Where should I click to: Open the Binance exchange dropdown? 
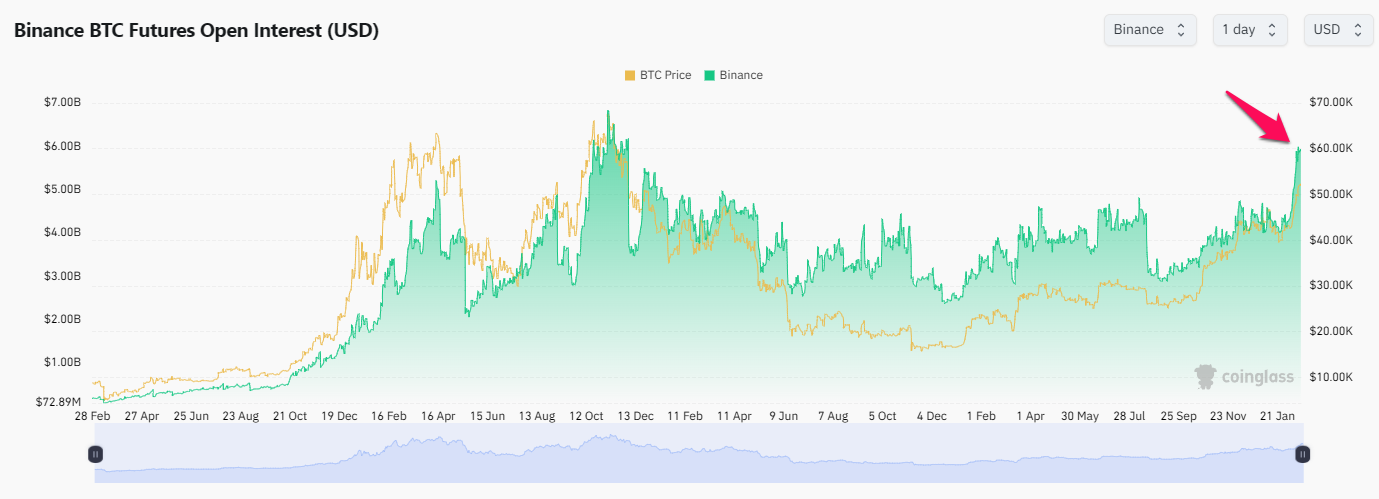1149,30
